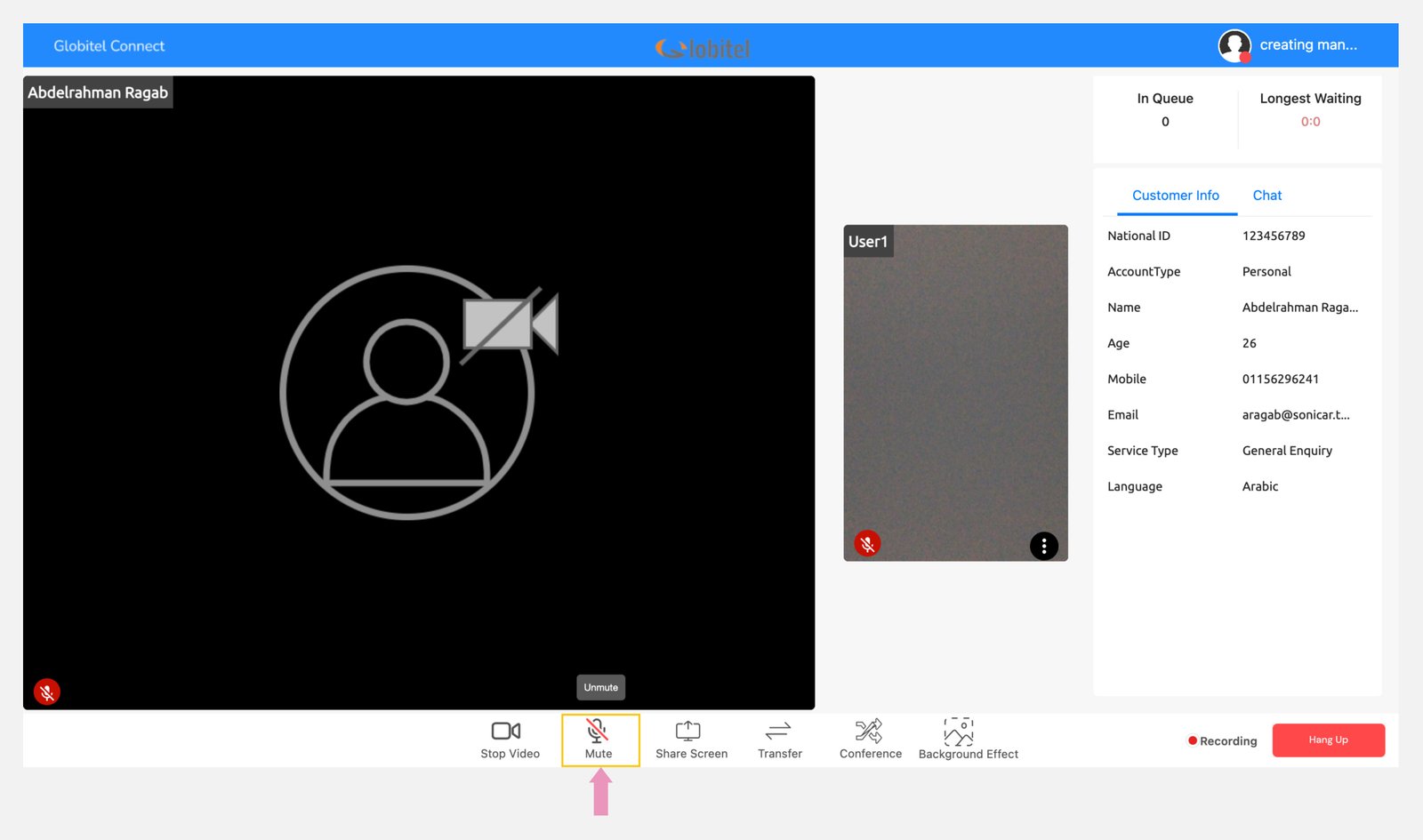Click the Stop Video camera icon
This screenshot has height=840, width=1423.
[506, 732]
